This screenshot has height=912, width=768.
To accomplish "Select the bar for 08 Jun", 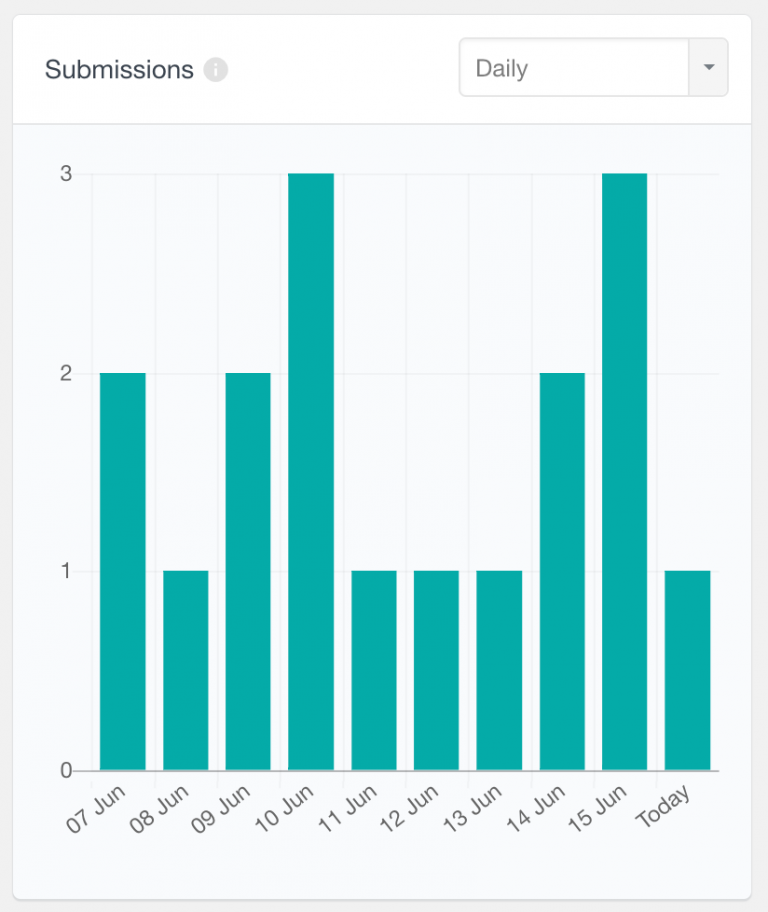I will (184, 670).
